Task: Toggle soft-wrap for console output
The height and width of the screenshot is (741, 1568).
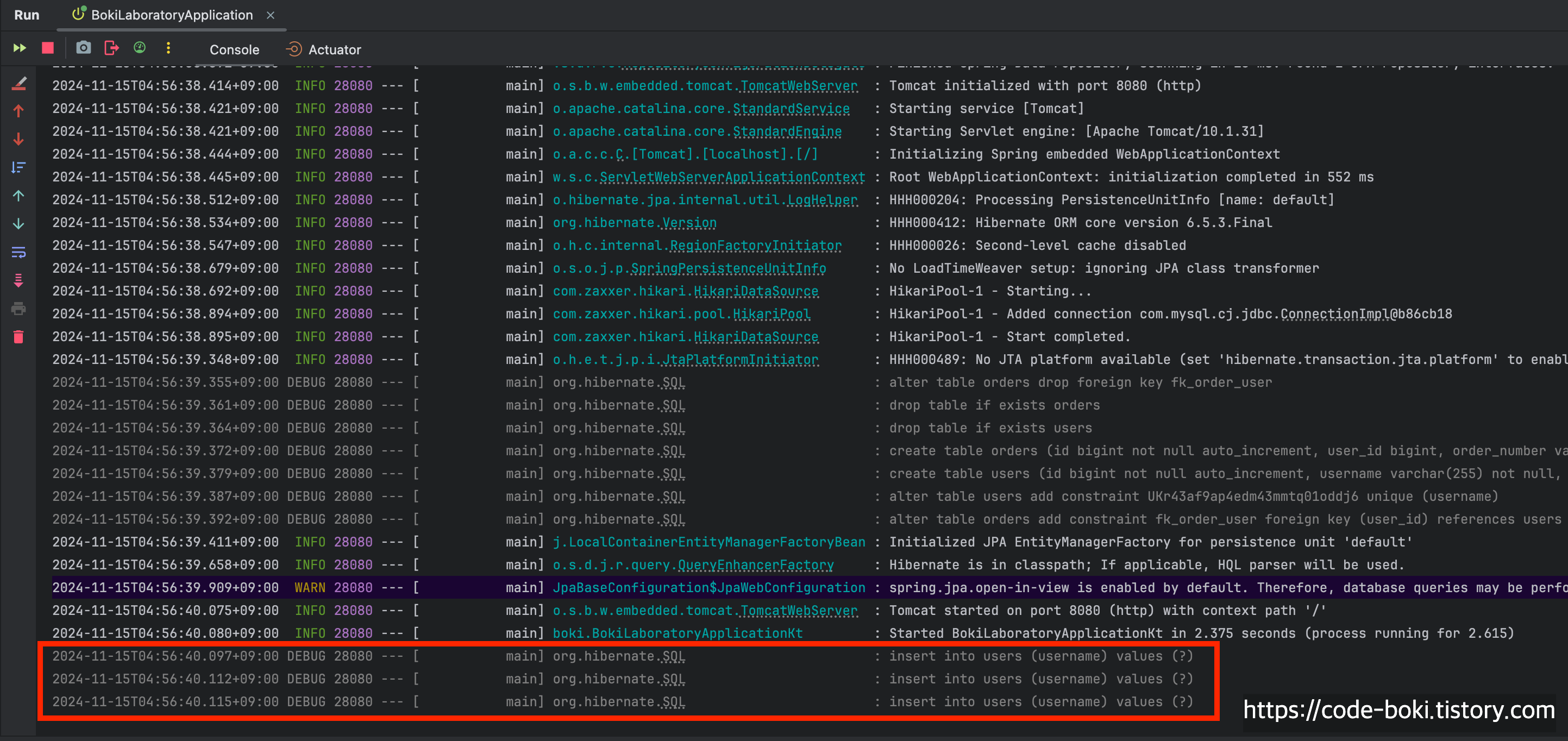Action: 19,252
